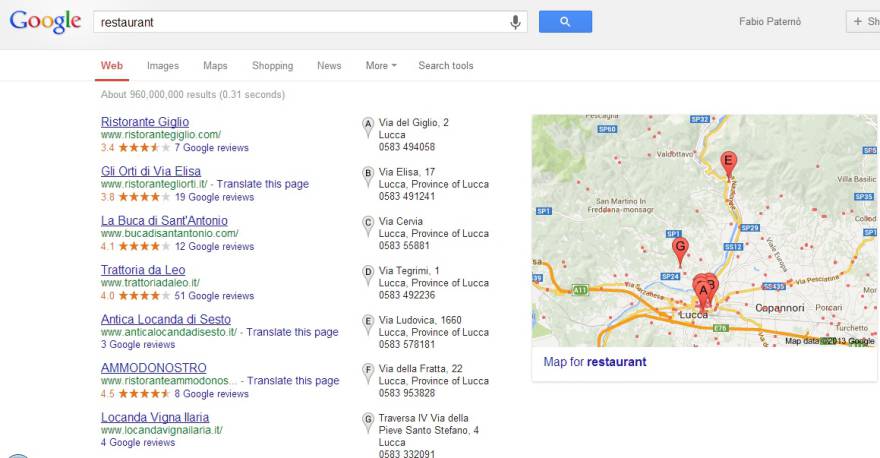The width and height of the screenshot is (880, 458).
Task: View 4 Google reviews for Locanda Vigna Ilaria
Action: pos(138,443)
